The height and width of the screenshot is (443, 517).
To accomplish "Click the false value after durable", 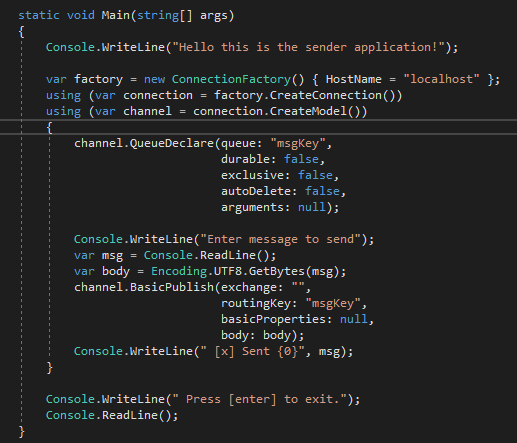I will (301, 159).
